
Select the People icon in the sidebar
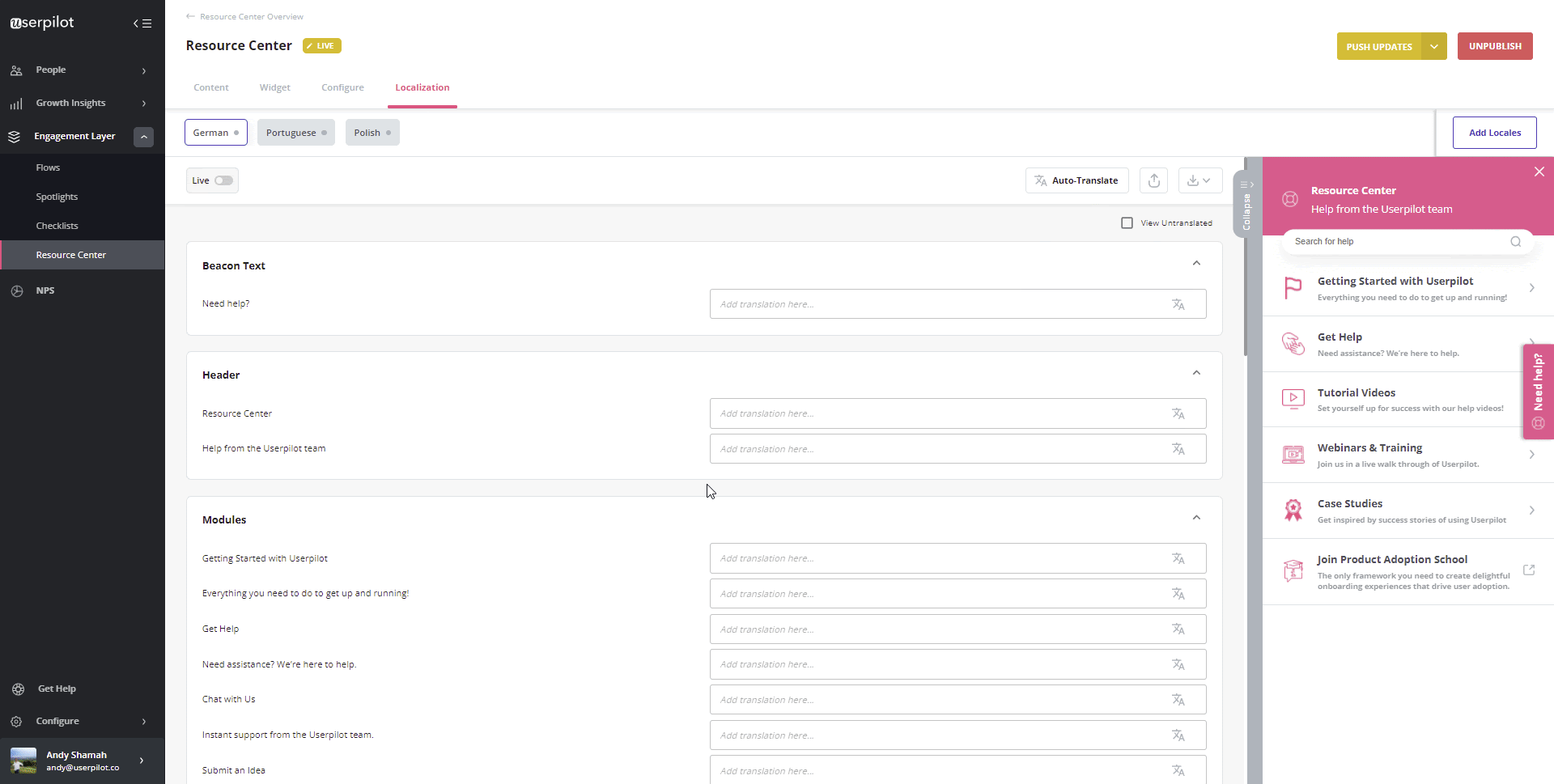click(16, 70)
